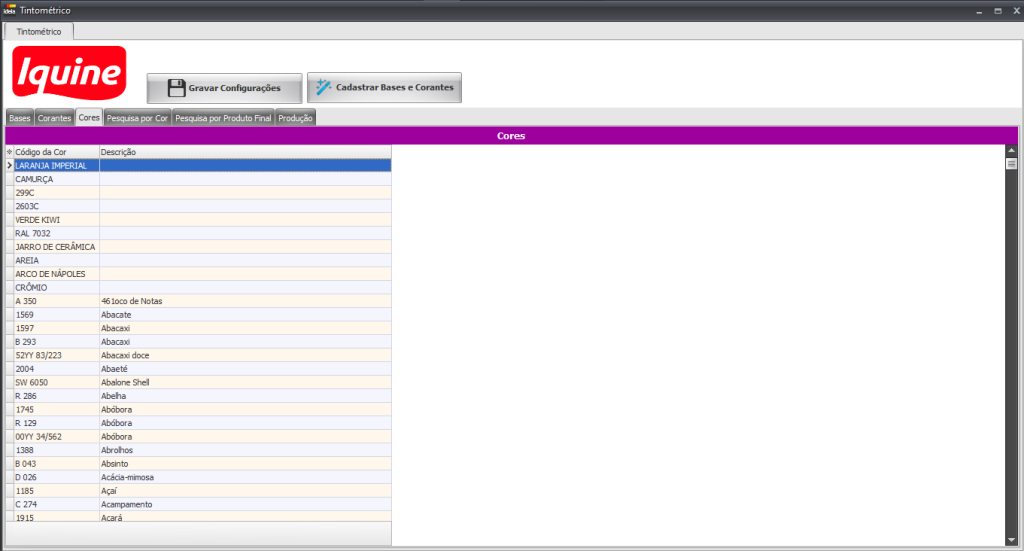
Task: Click the magic wand icon
Action: 323,87
